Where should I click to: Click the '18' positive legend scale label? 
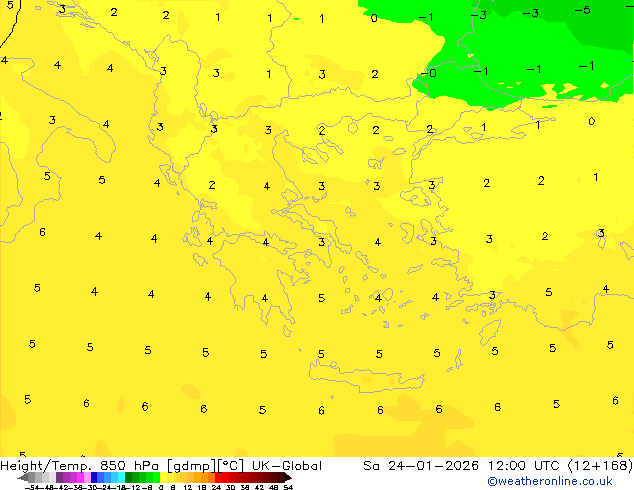(202, 488)
